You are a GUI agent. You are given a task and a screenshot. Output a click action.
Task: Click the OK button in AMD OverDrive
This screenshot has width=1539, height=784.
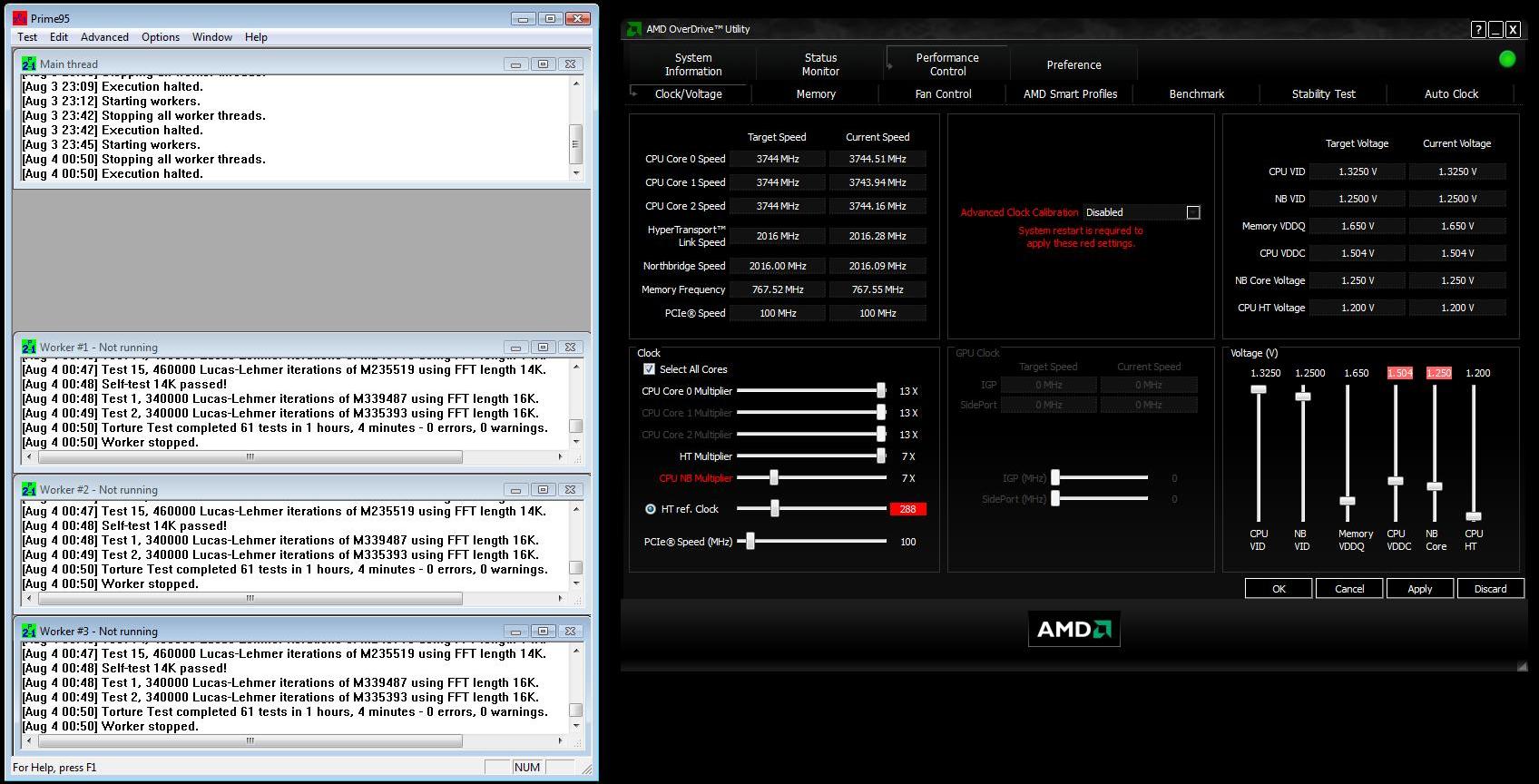tap(1279, 589)
